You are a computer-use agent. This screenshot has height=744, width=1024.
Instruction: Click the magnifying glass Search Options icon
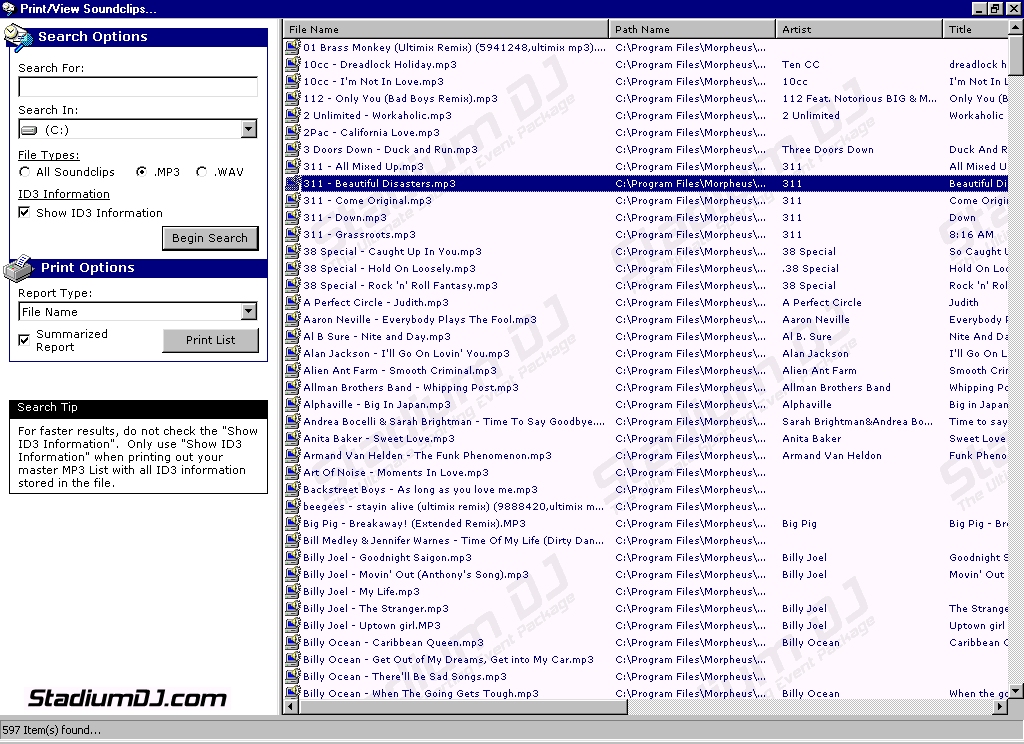click(18, 37)
